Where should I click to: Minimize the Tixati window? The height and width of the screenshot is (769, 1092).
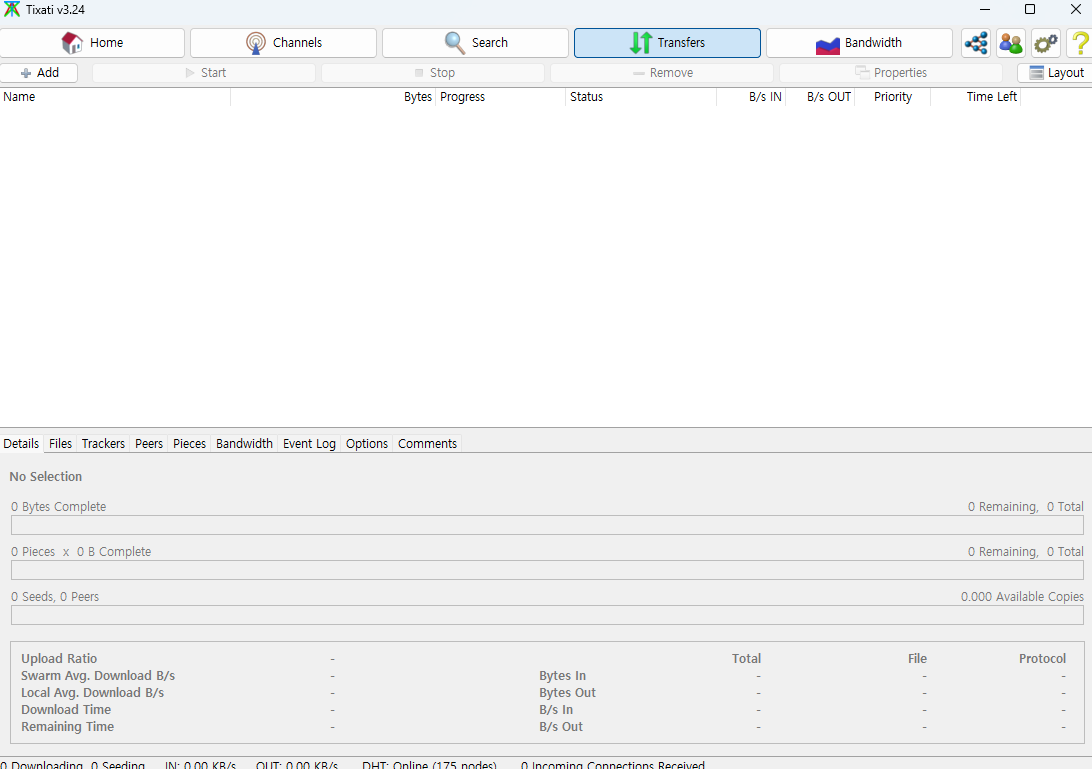click(985, 10)
